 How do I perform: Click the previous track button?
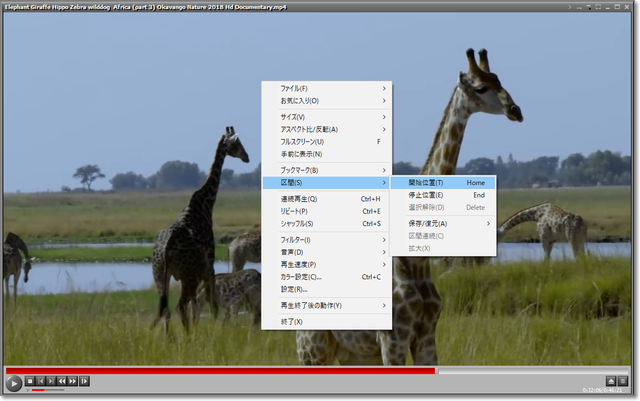pos(41,381)
